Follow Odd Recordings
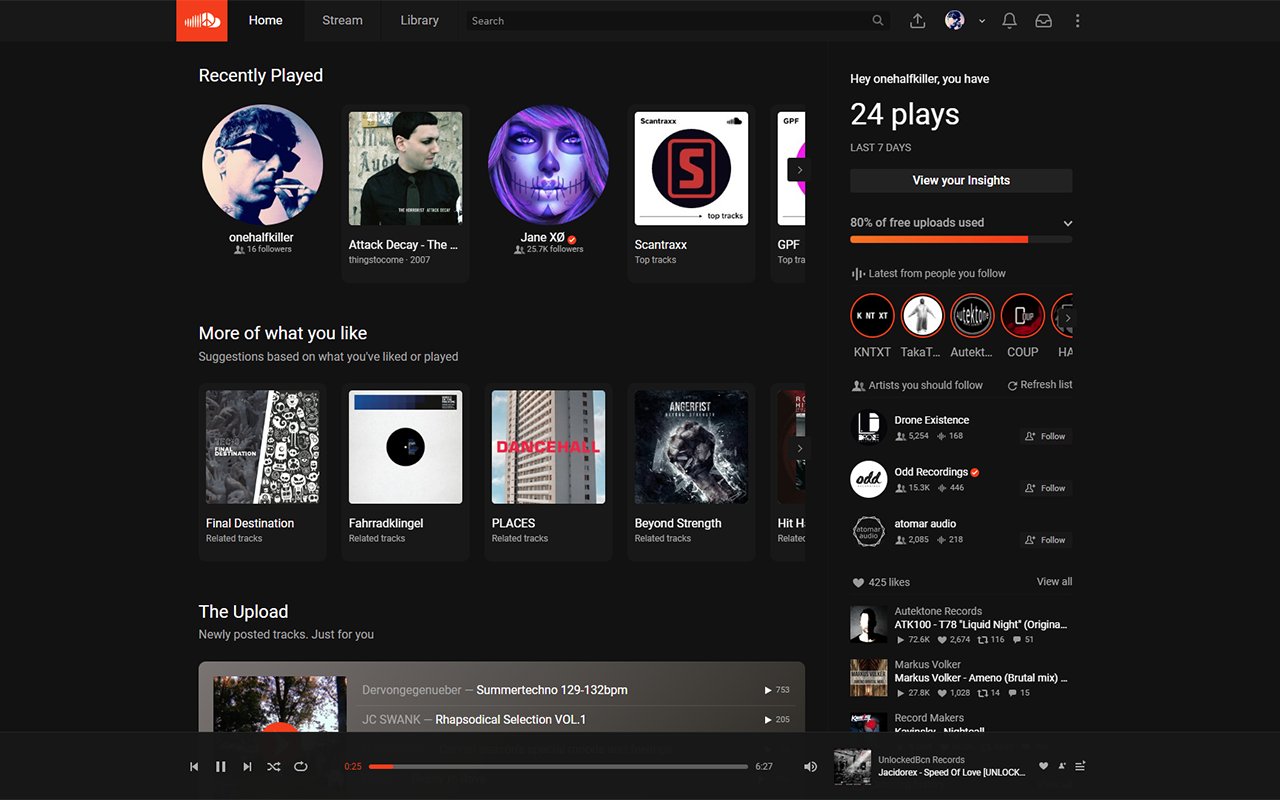Image resolution: width=1280 pixels, height=800 pixels. pyautogui.click(x=1046, y=488)
